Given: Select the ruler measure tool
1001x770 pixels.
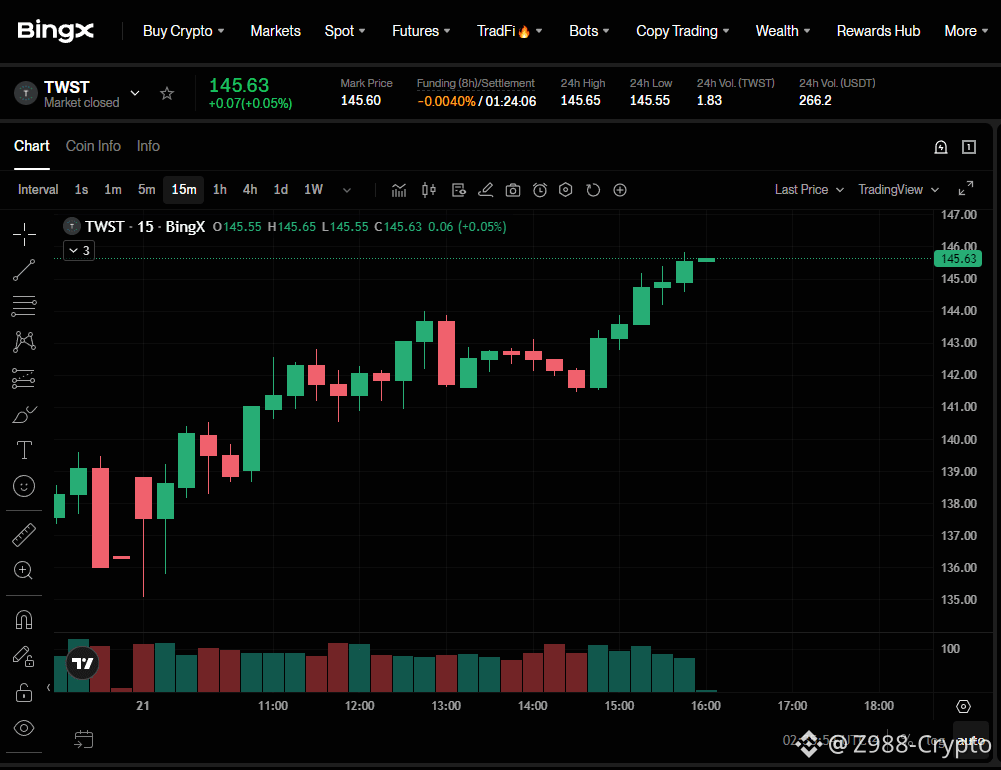Looking at the screenshot, I should click(x=24, y=535).
